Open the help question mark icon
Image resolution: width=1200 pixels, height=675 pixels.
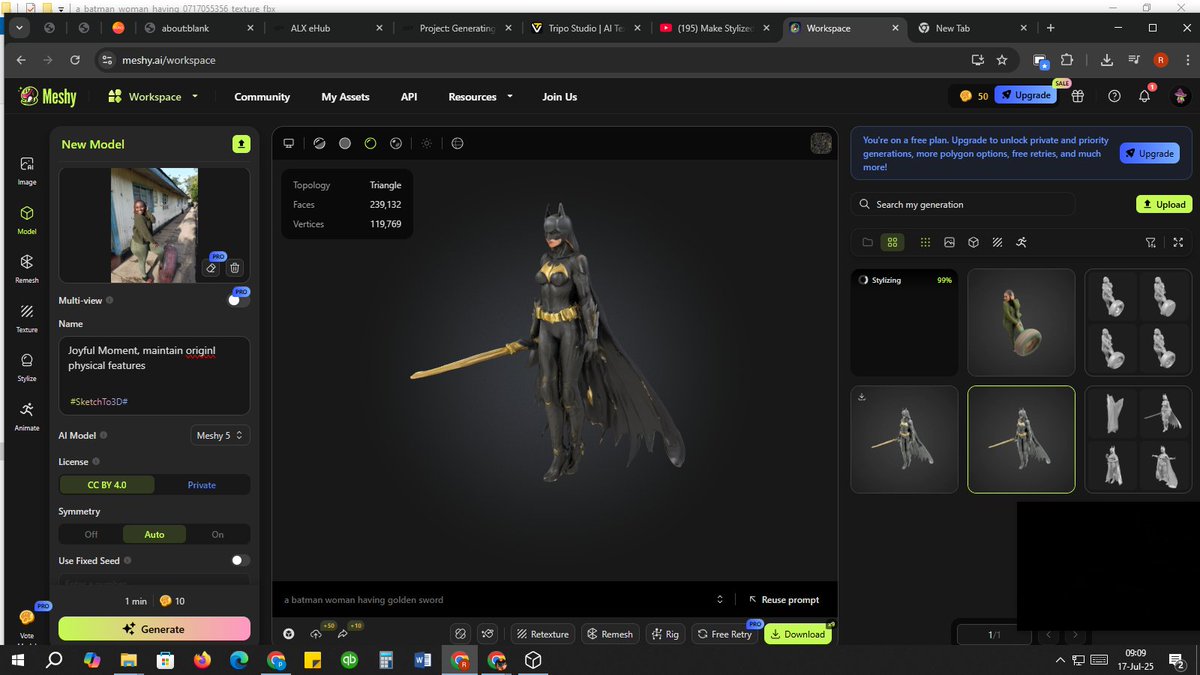(x=1114, y=96)
